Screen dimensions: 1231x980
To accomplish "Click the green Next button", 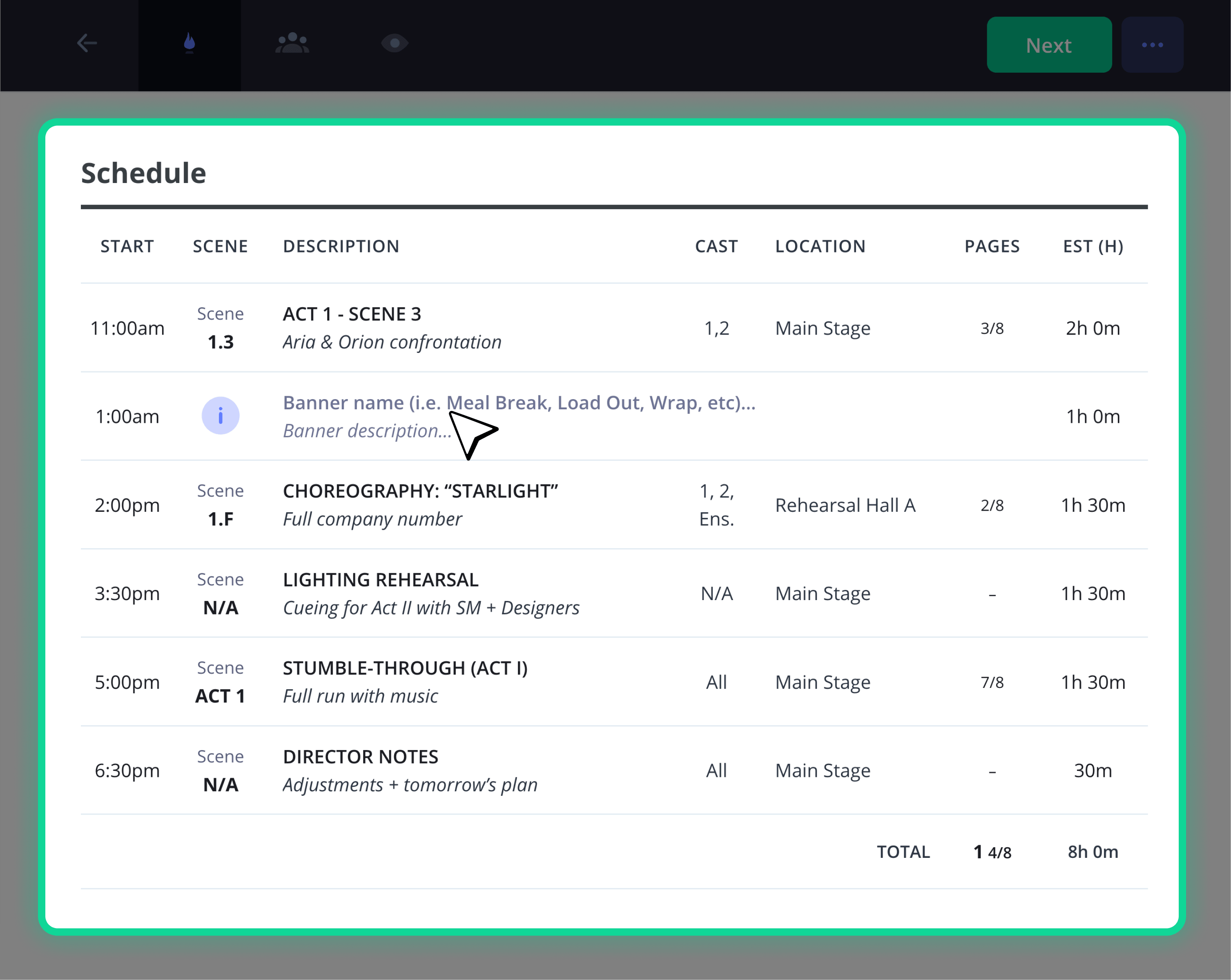I will coord(1049,45).
